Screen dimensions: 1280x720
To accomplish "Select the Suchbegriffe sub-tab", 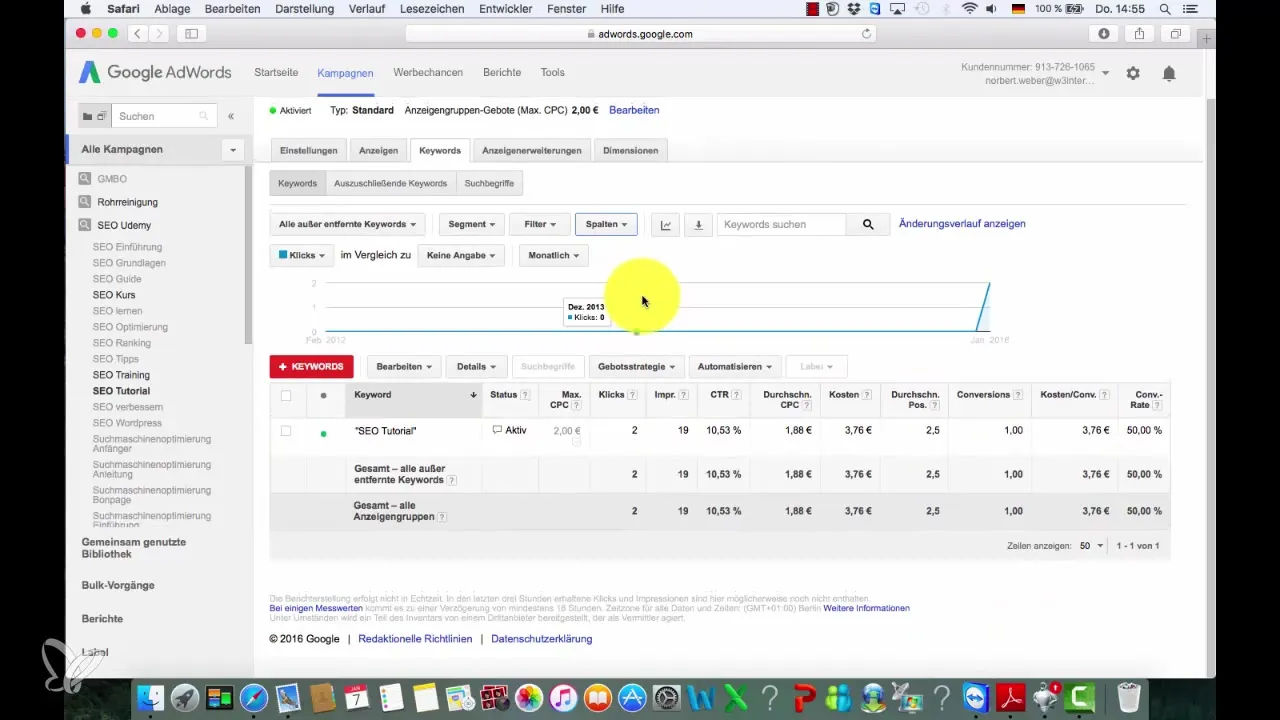I will (489, 184).
